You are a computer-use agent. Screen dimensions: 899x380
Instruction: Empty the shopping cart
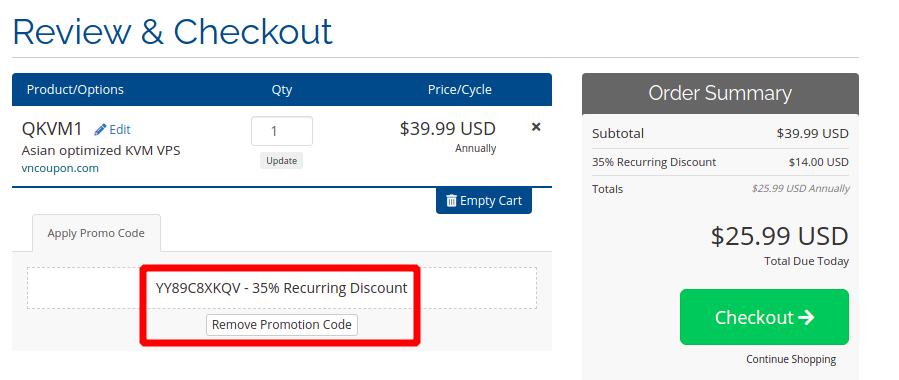[x=484, y=201]
